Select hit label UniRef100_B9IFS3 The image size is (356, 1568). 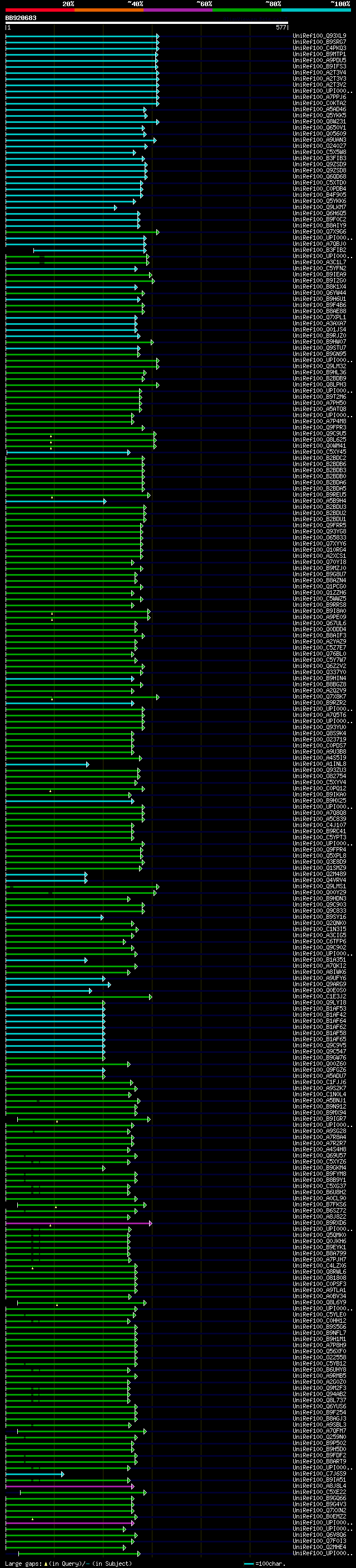[x=319, y=66]
